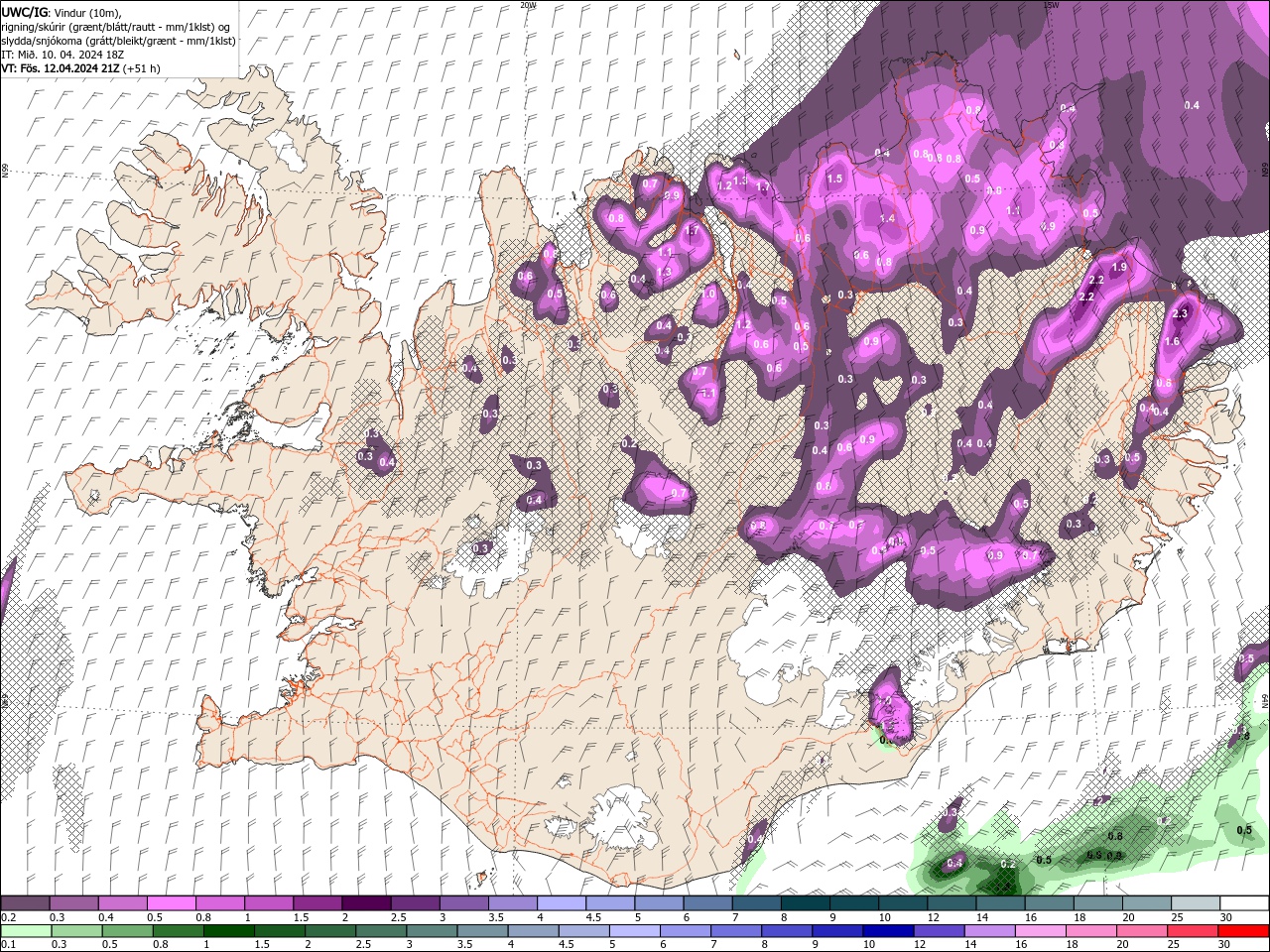This screenshot has height=952, width=1270.
Task: Select the pale periwinkle 4–4.5 snow swatch
Action: coord(562,903)
